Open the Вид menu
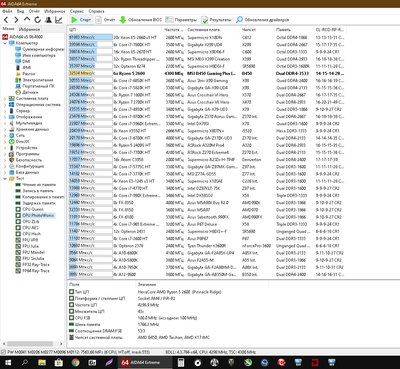The width and height of the screenshot is (400, 369). coord(21,11)
